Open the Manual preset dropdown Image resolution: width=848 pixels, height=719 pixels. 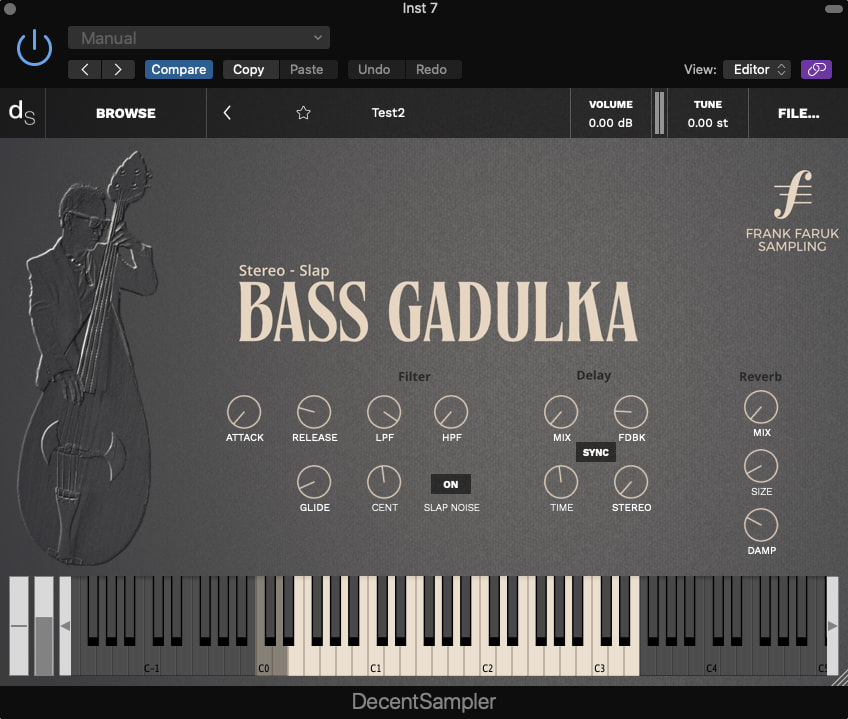[x=198, y=37]
